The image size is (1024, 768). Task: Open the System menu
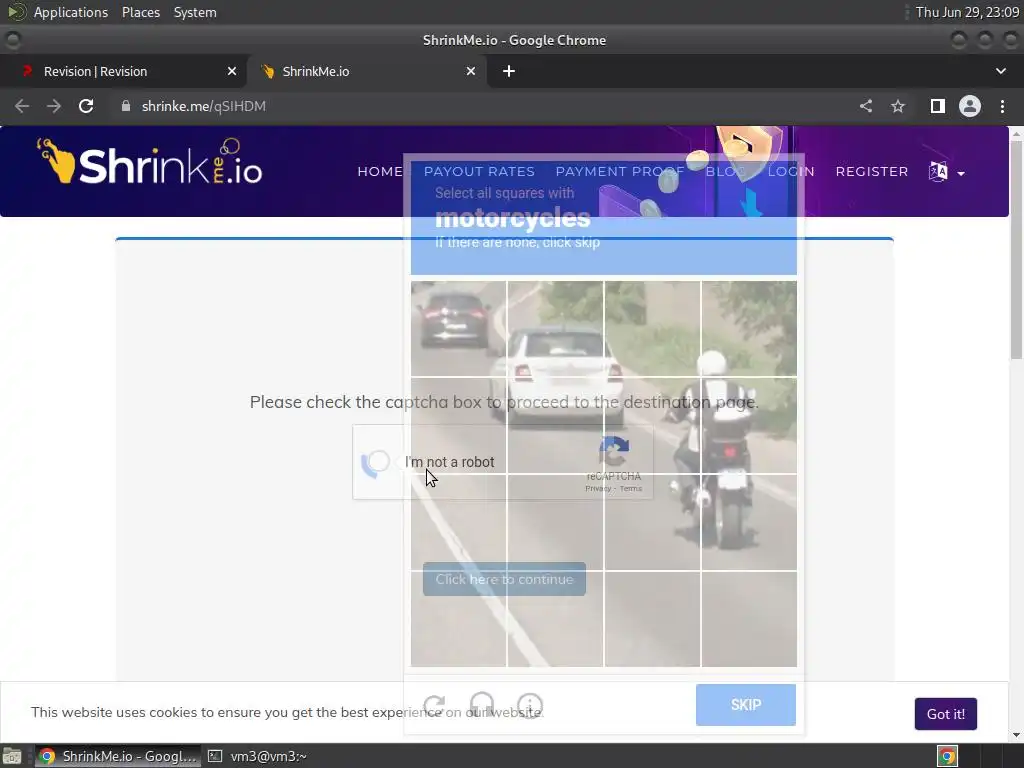pos(195,12)
